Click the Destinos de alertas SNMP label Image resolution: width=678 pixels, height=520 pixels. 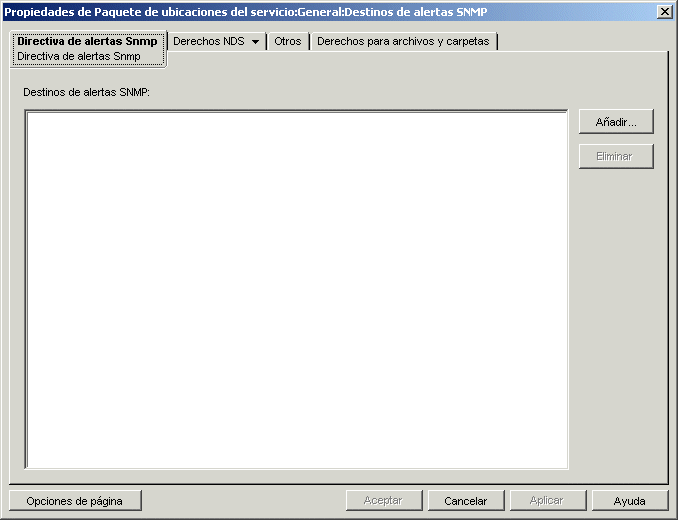point(86,92)
